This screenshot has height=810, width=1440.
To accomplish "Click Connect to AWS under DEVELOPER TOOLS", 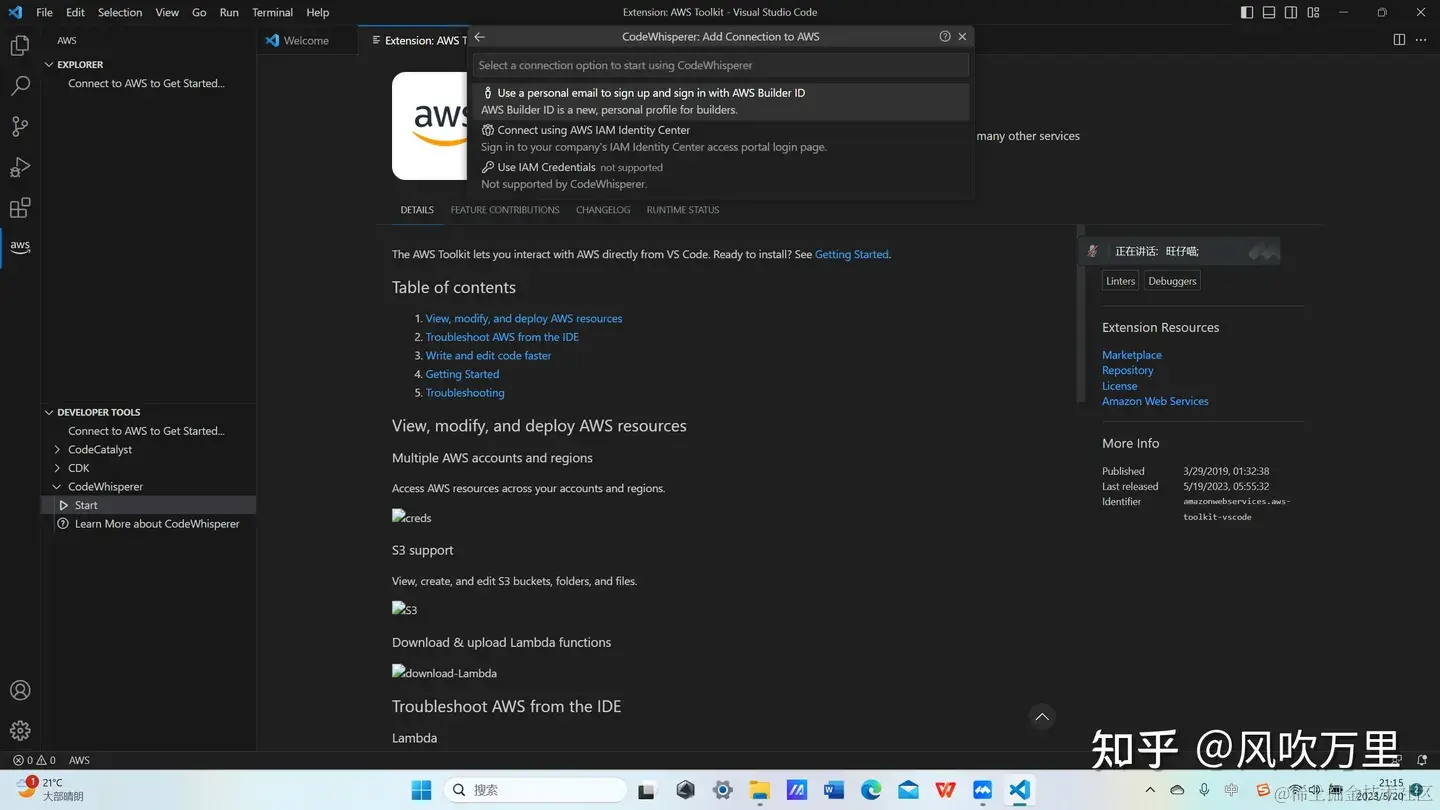I will tap(146, 431).
